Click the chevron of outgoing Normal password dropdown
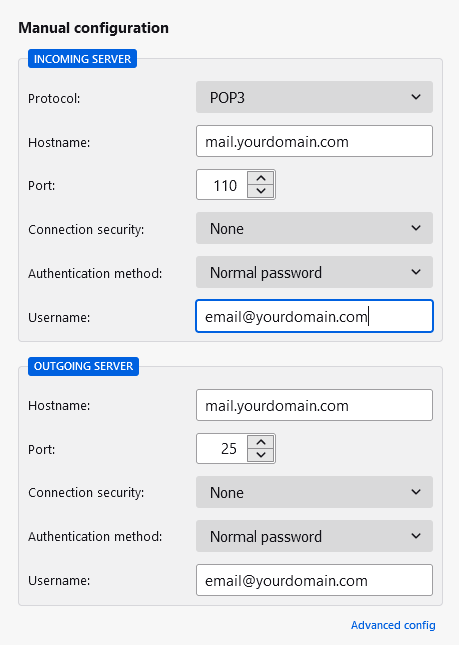This screenshot has height=645, width=459. coord(416,536)
